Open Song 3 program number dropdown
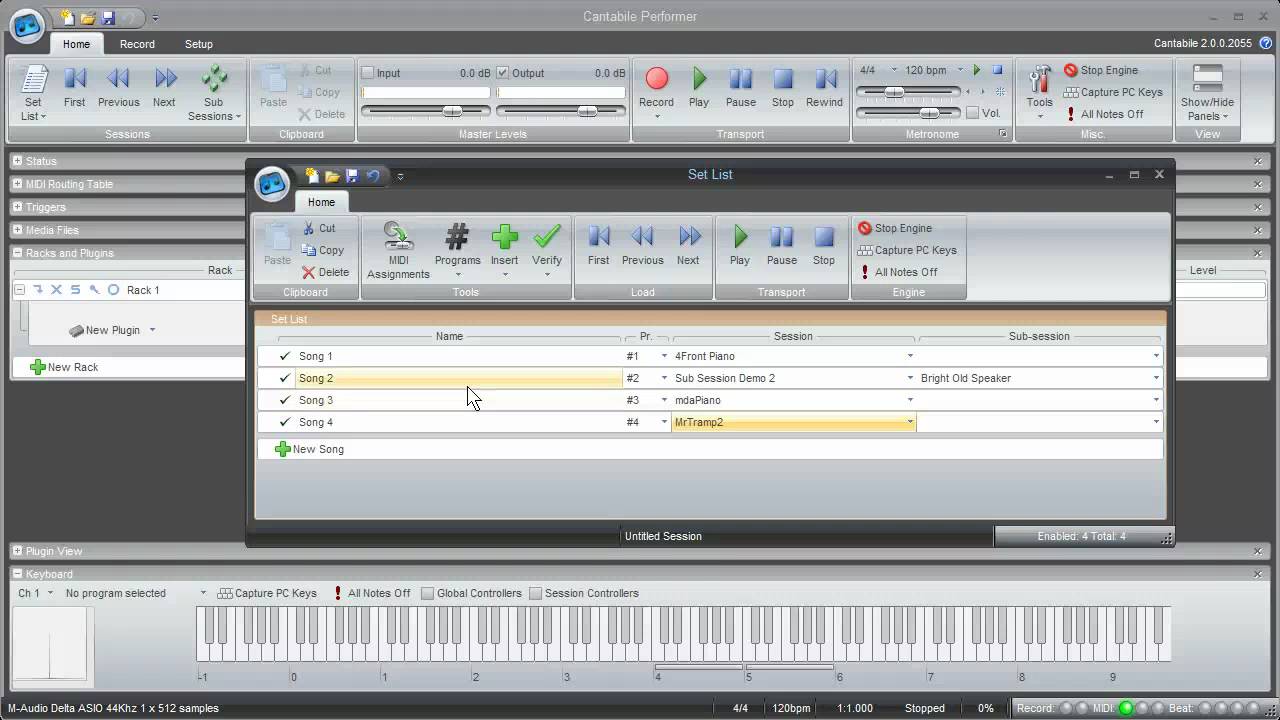This screenshot has height=720, width=1280. click(664, 400)
